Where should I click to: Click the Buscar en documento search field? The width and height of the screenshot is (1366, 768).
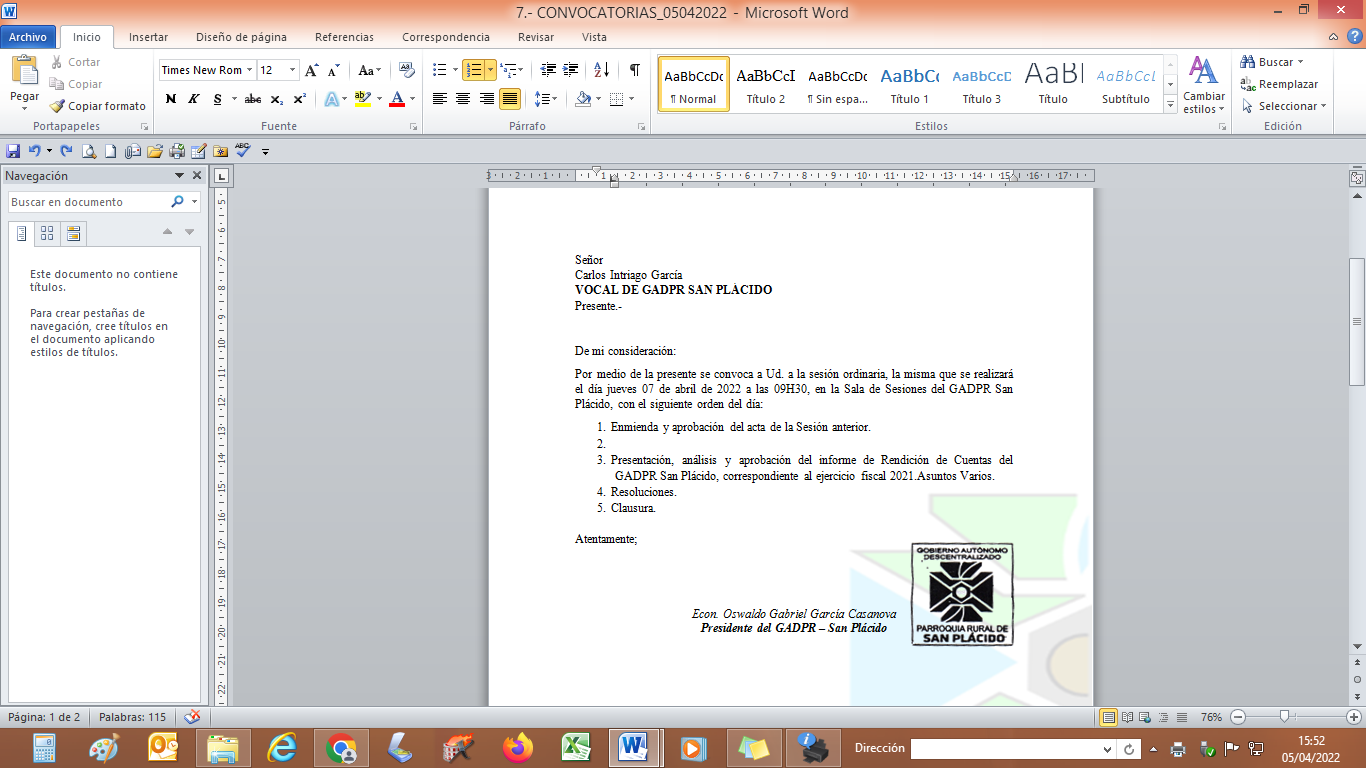point(88,202)
